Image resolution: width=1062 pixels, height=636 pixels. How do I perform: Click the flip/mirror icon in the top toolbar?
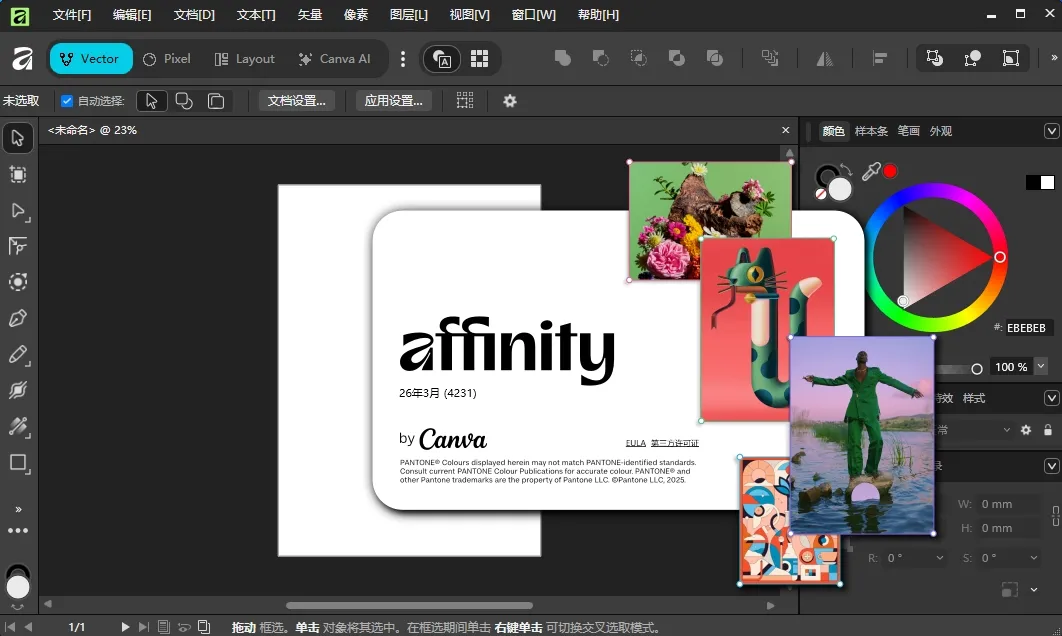(824, 59)
